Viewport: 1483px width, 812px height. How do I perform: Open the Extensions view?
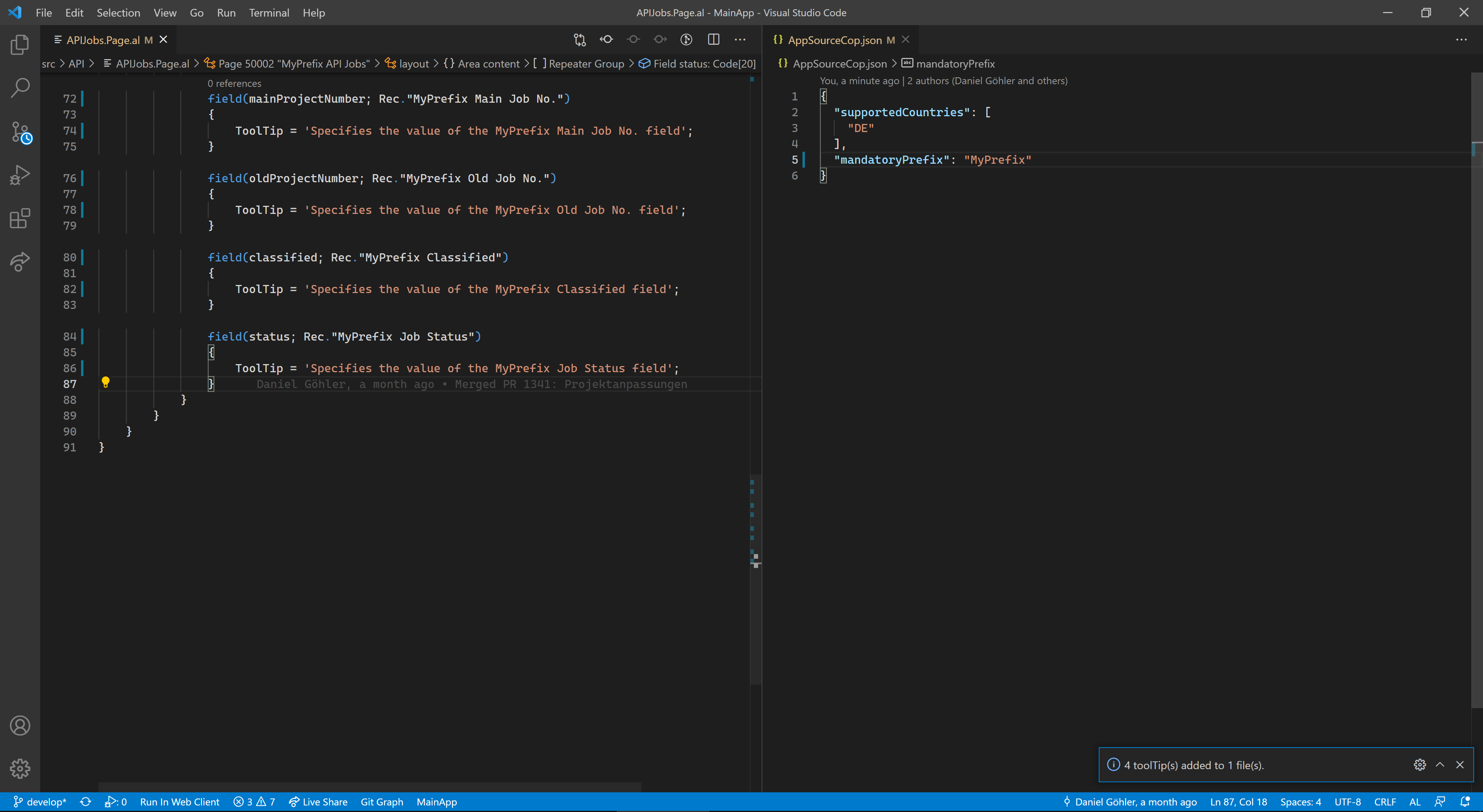coord(20,219)
